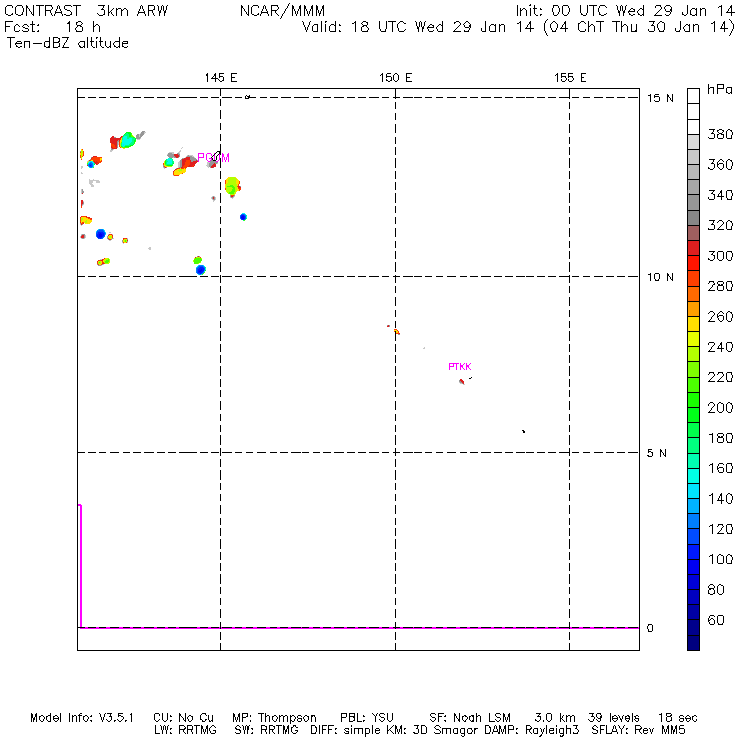Click the "320" colorbar value
Viewport: 740px width, 740px height.
720,225
